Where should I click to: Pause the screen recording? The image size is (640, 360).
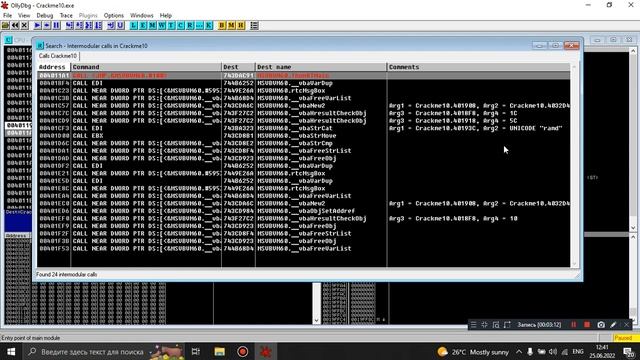(573, 325)
